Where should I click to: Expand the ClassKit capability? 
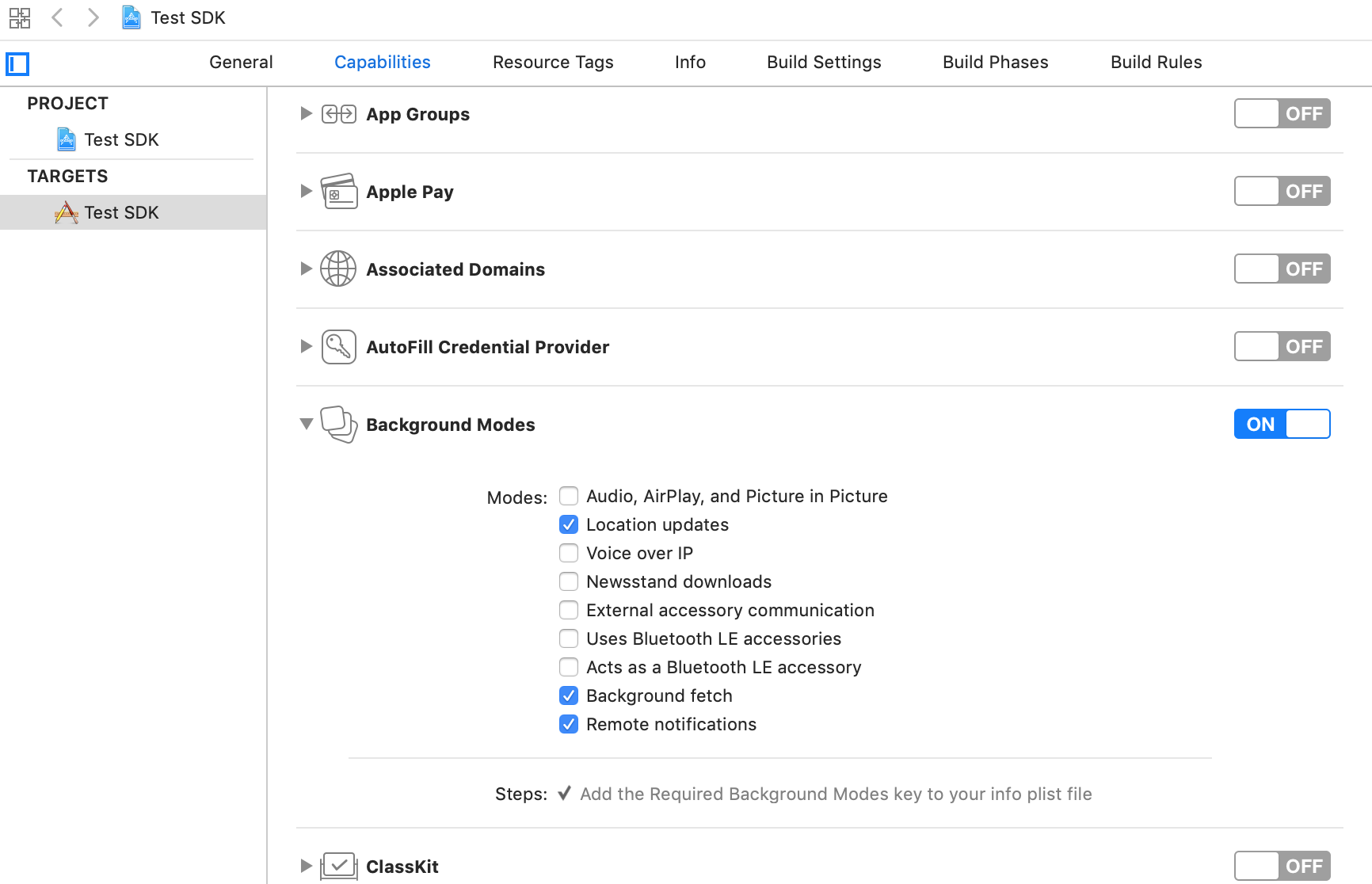(x=306, y=866)
